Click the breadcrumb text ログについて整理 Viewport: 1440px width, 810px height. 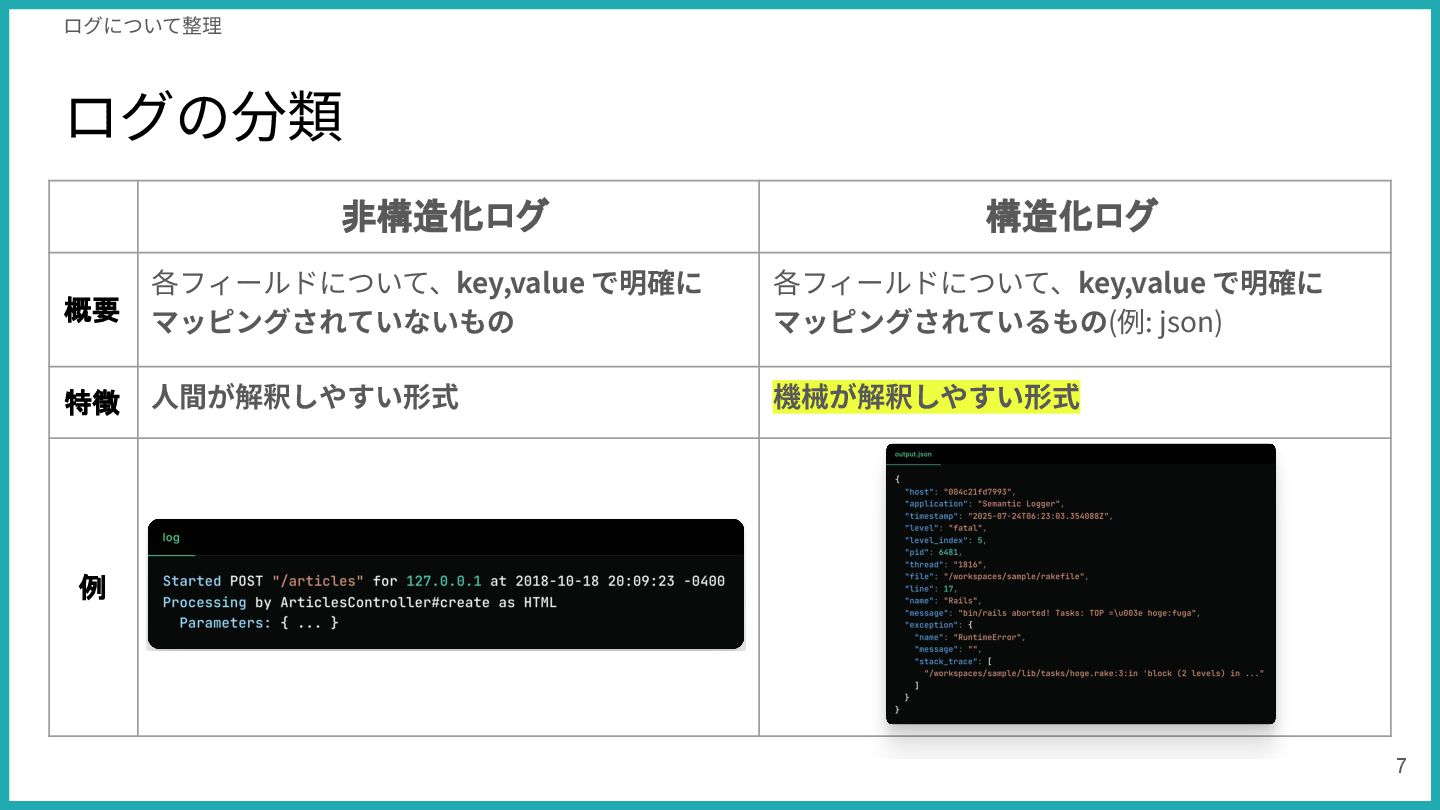tap(142, 26)
